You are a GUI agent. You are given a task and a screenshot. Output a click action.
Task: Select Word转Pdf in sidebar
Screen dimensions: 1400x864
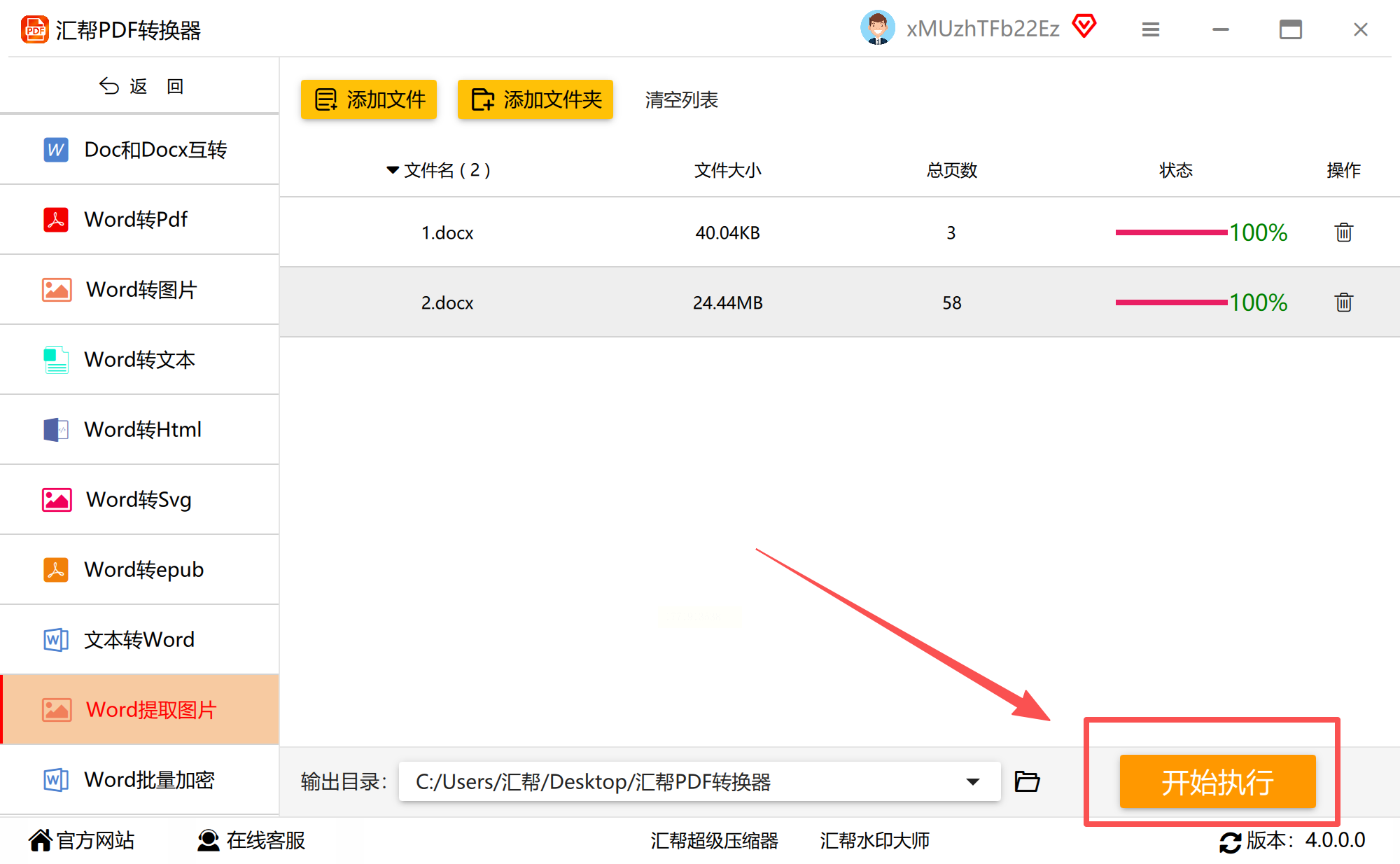pyautogui.click(x=136, y=220)
